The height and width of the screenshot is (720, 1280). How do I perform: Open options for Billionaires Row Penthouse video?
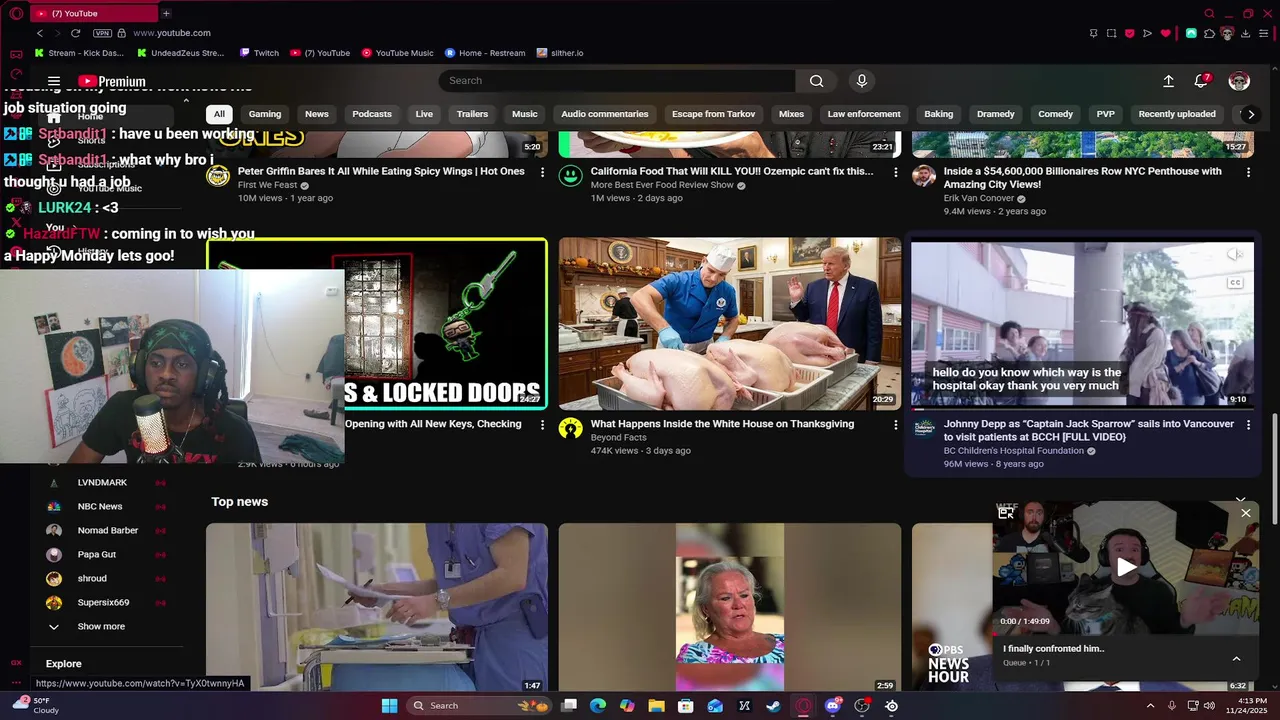tap(1248, 172)
